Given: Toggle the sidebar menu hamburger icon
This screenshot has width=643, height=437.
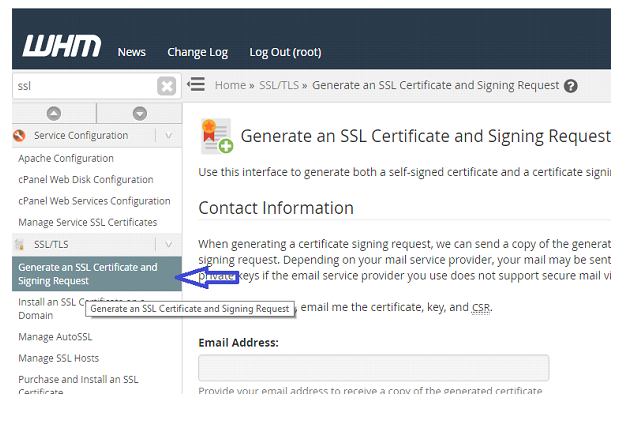Looking at the screenshot, I should pos(196,84).
